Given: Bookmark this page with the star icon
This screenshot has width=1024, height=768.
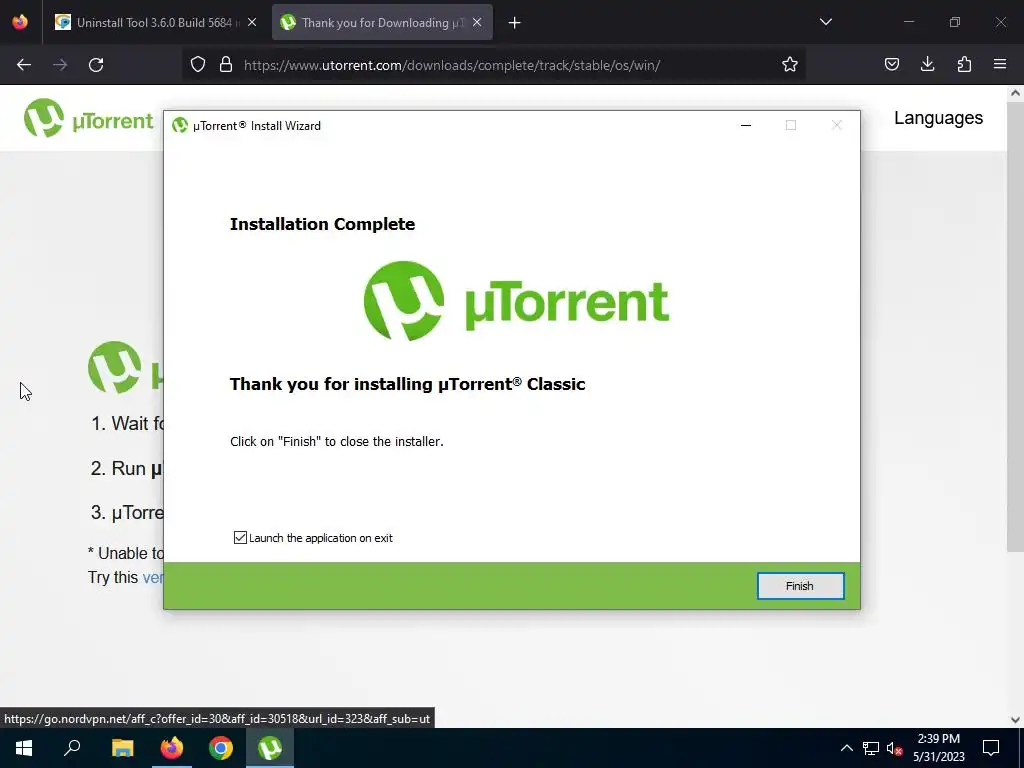Looking at the screenshot, I should [790, 65].
